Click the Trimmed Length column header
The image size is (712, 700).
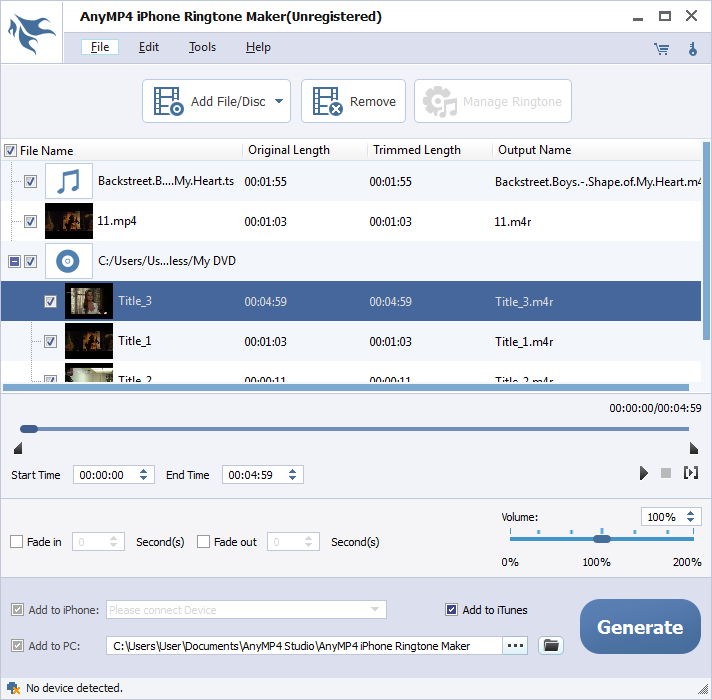click(417, 150)
